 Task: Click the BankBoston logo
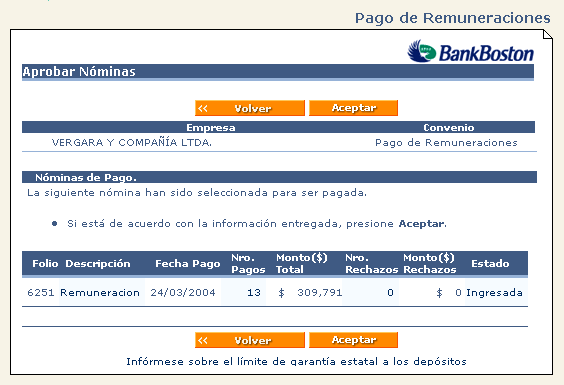pos(470,51)
